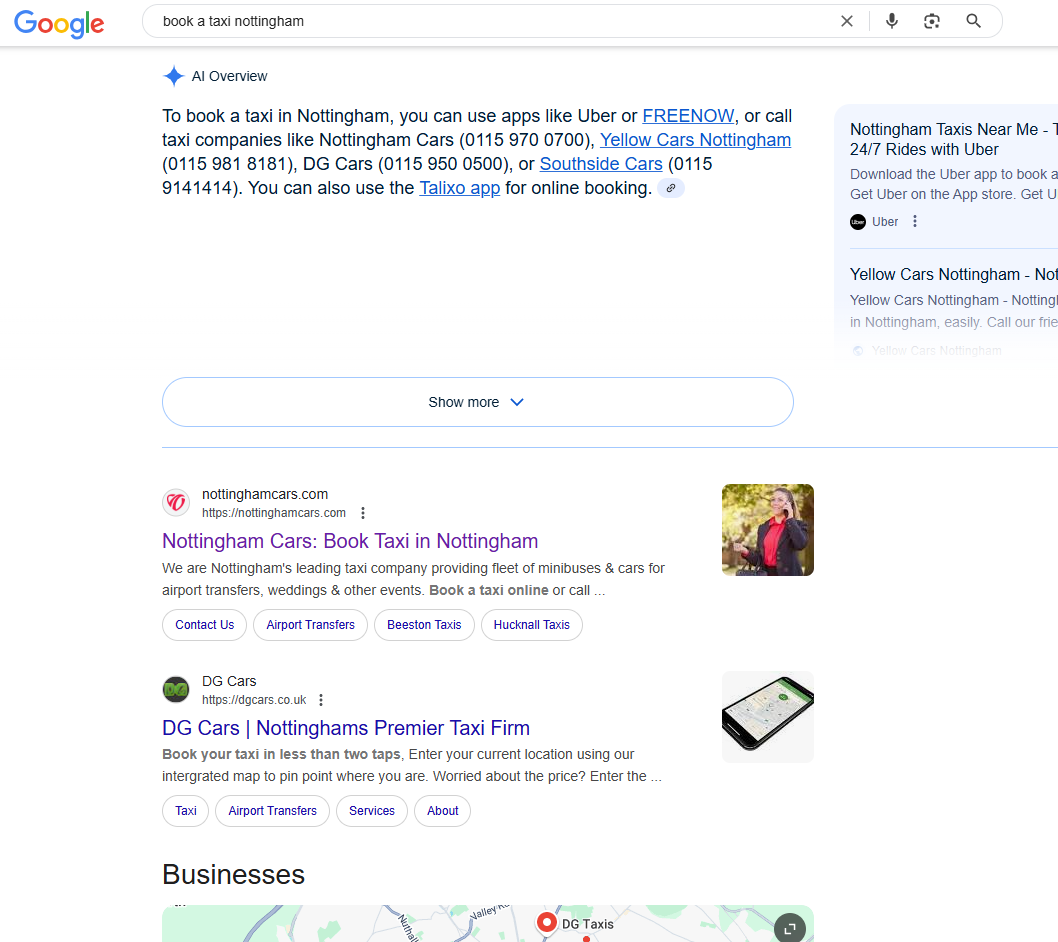The width and height of the screenshot is (1058, 942).
Task: Open DG Cars Airport Transfers sitelink
Action: click(273, 810)
